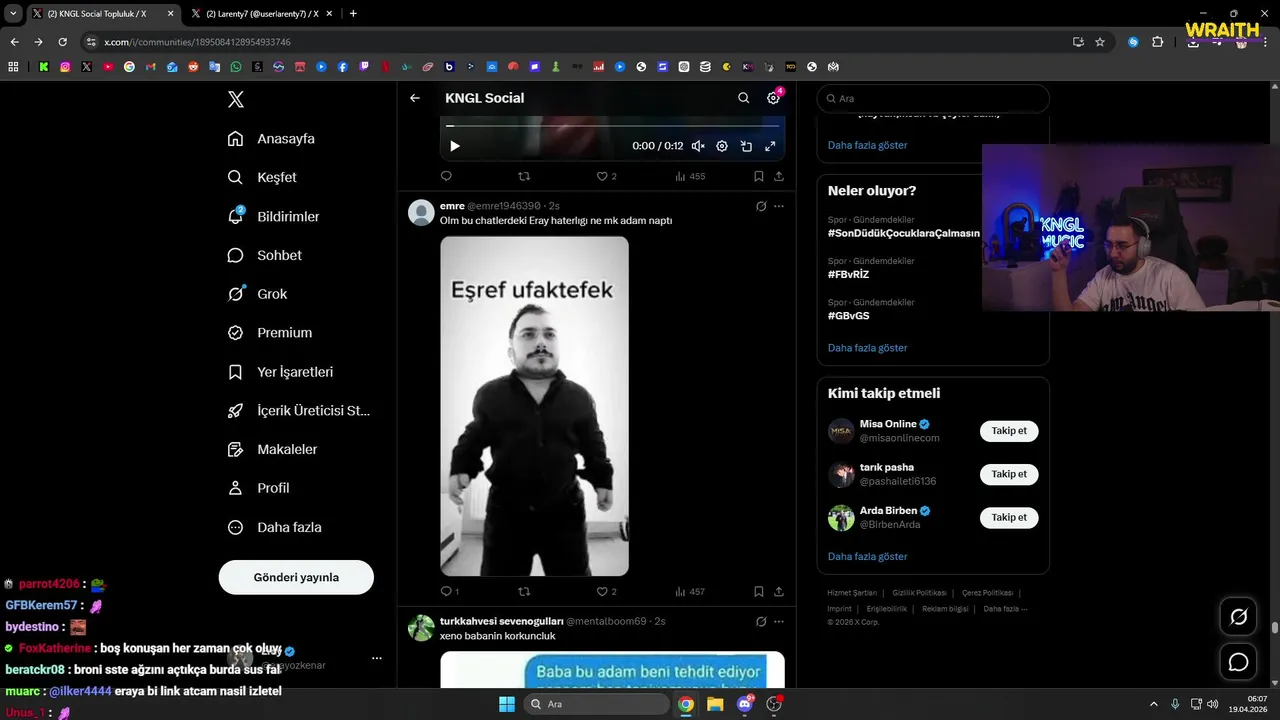Open Windows Start menu
Viewport: 1280px width, 720px height.
[507, 704]
